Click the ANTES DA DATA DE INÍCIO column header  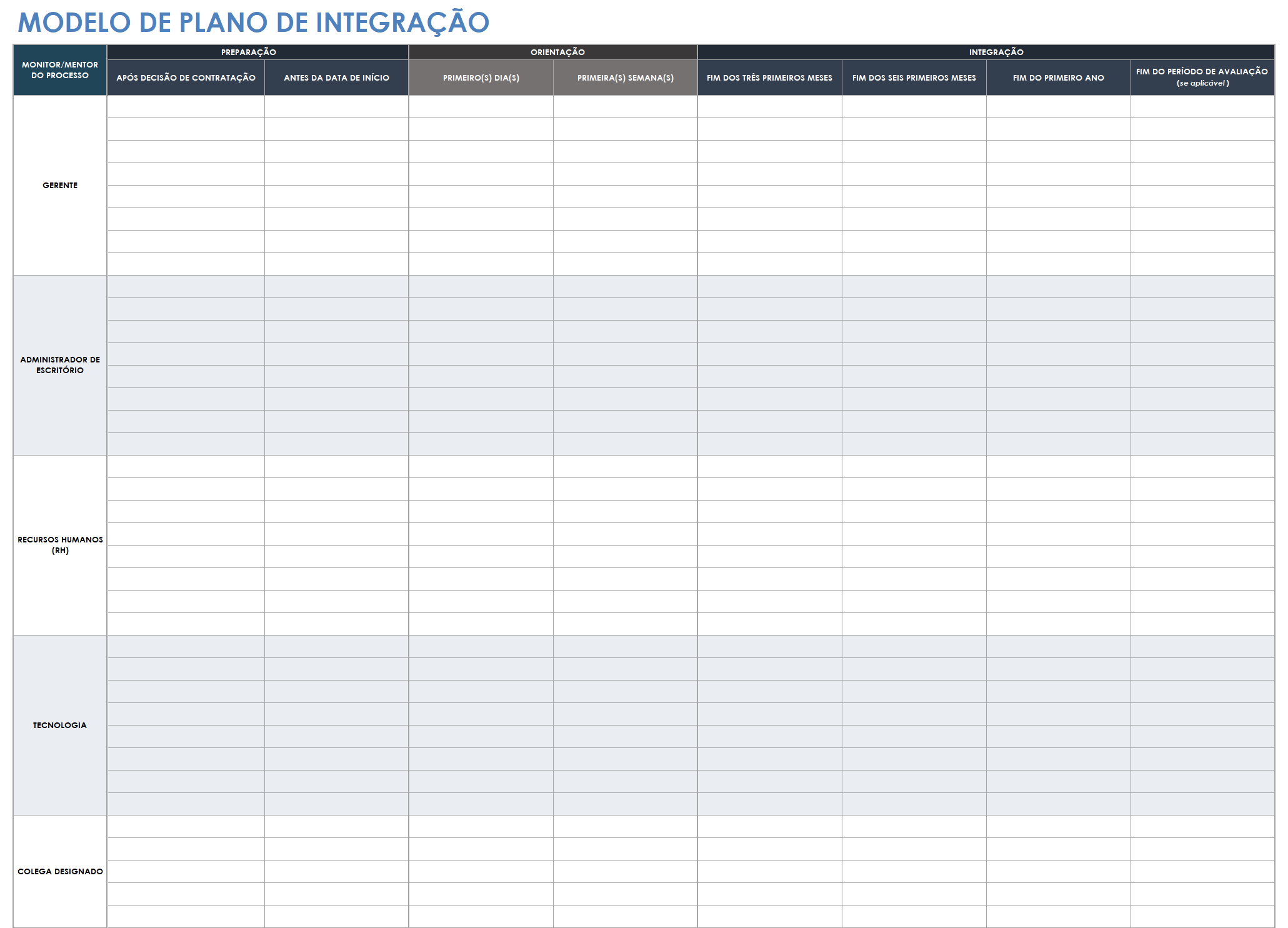point(336,77)
